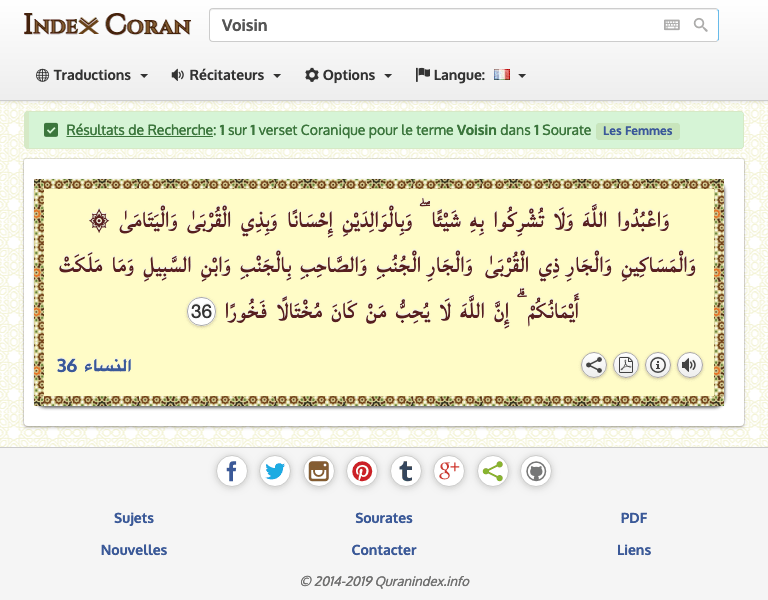Click the share icon on the verse
Screen dimensions: 768x600
click(594, 365)
